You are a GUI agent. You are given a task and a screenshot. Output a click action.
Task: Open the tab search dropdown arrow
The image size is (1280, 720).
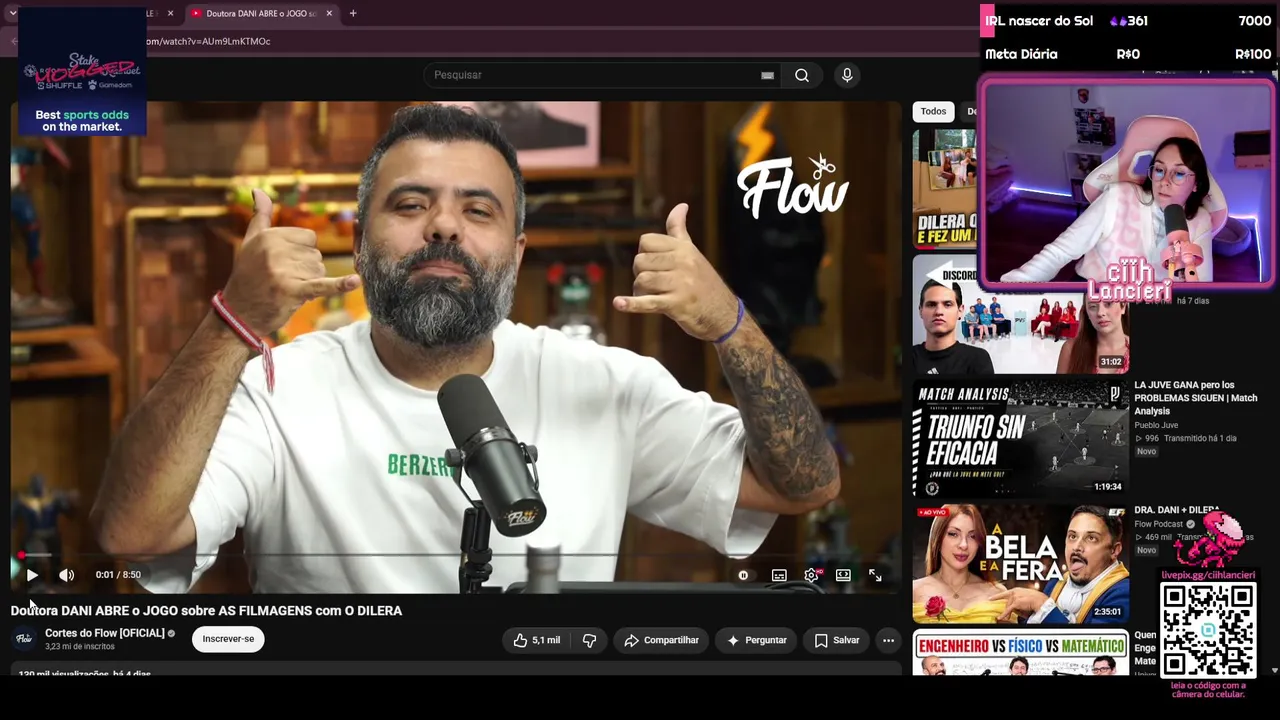(12, 14)
